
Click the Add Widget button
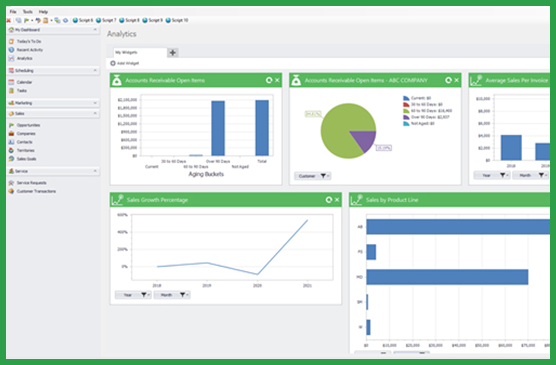coord(124,63)
